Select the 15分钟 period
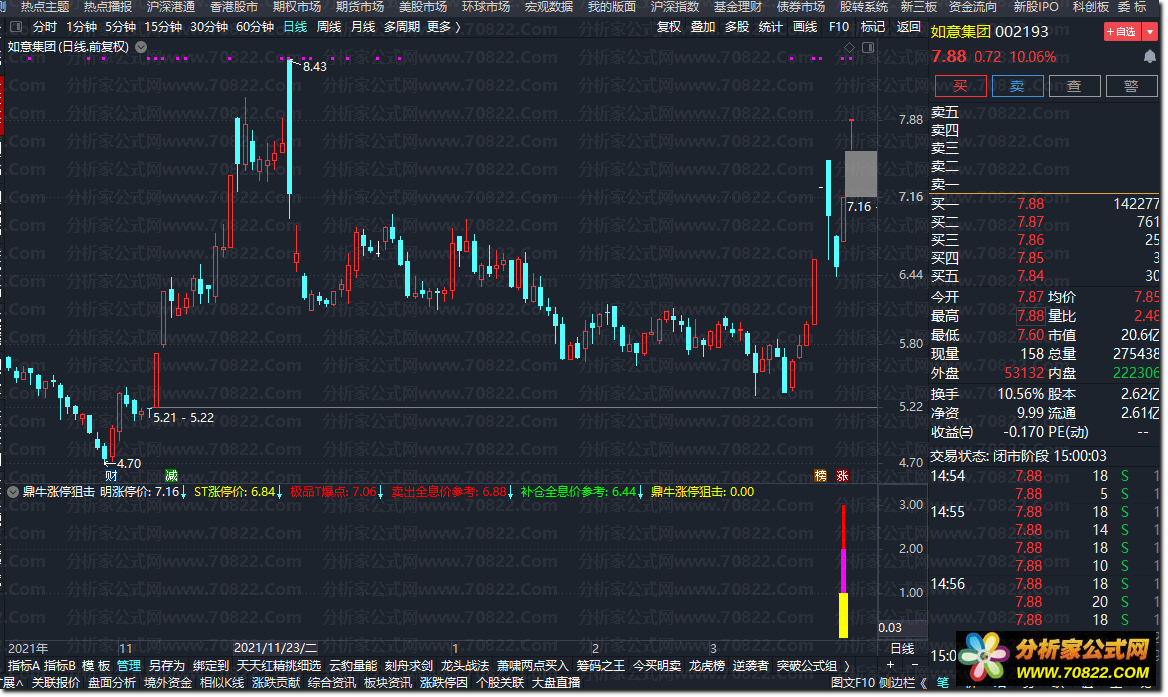 163,27
